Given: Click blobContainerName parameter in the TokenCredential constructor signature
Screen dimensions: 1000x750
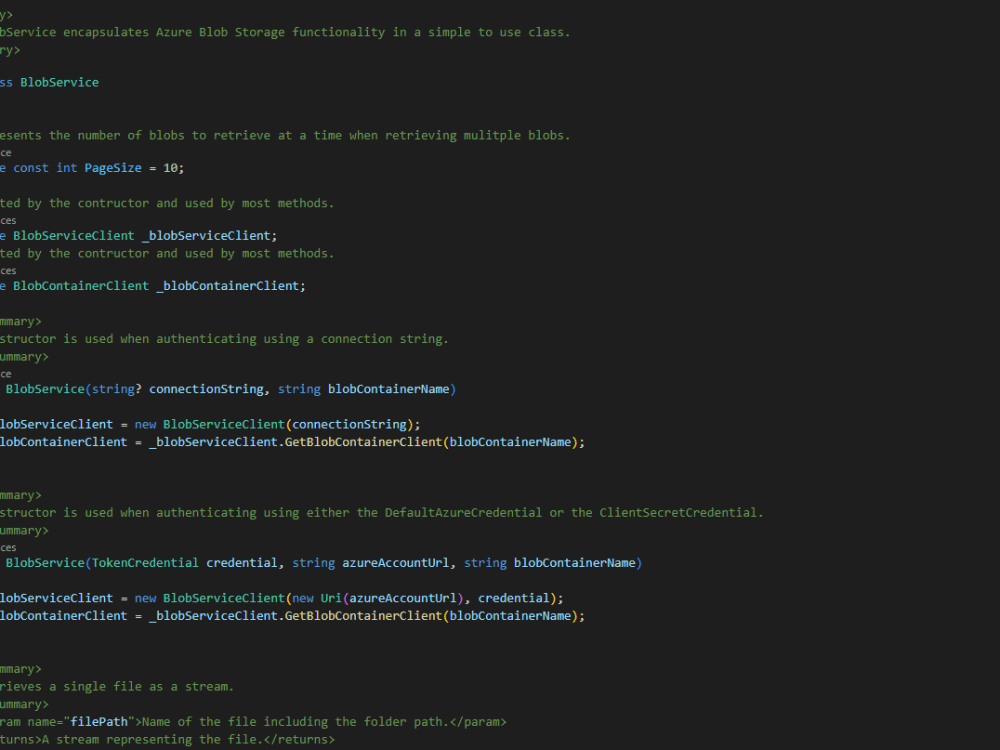Looking at the screenshot, I should [x=575, y=562].
